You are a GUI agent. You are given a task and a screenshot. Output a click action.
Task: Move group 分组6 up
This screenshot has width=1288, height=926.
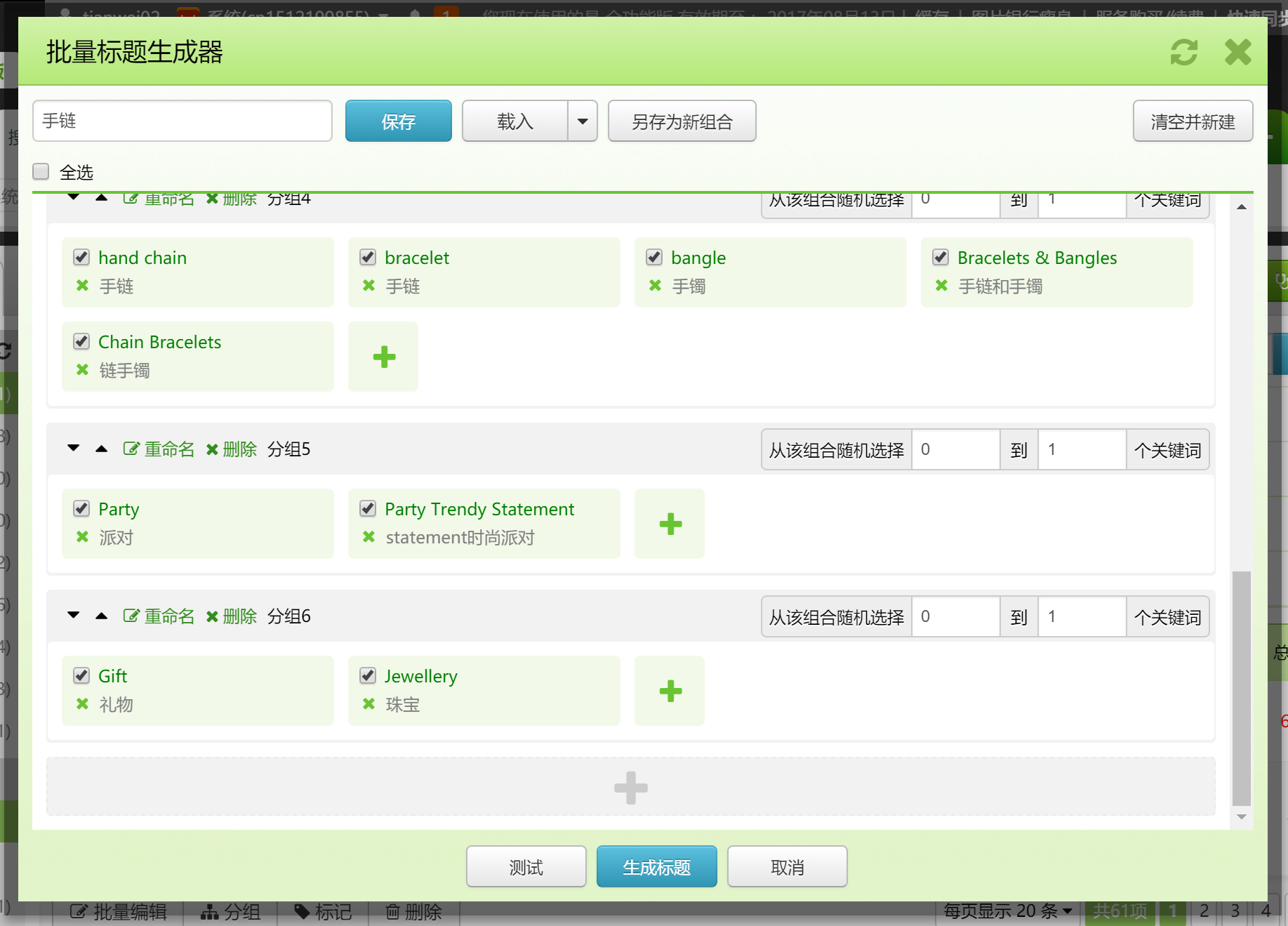pos(102,616)
